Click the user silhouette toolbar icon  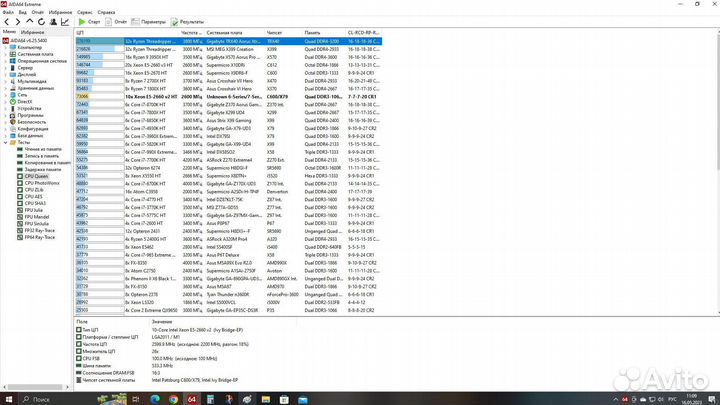pos(53,22)
